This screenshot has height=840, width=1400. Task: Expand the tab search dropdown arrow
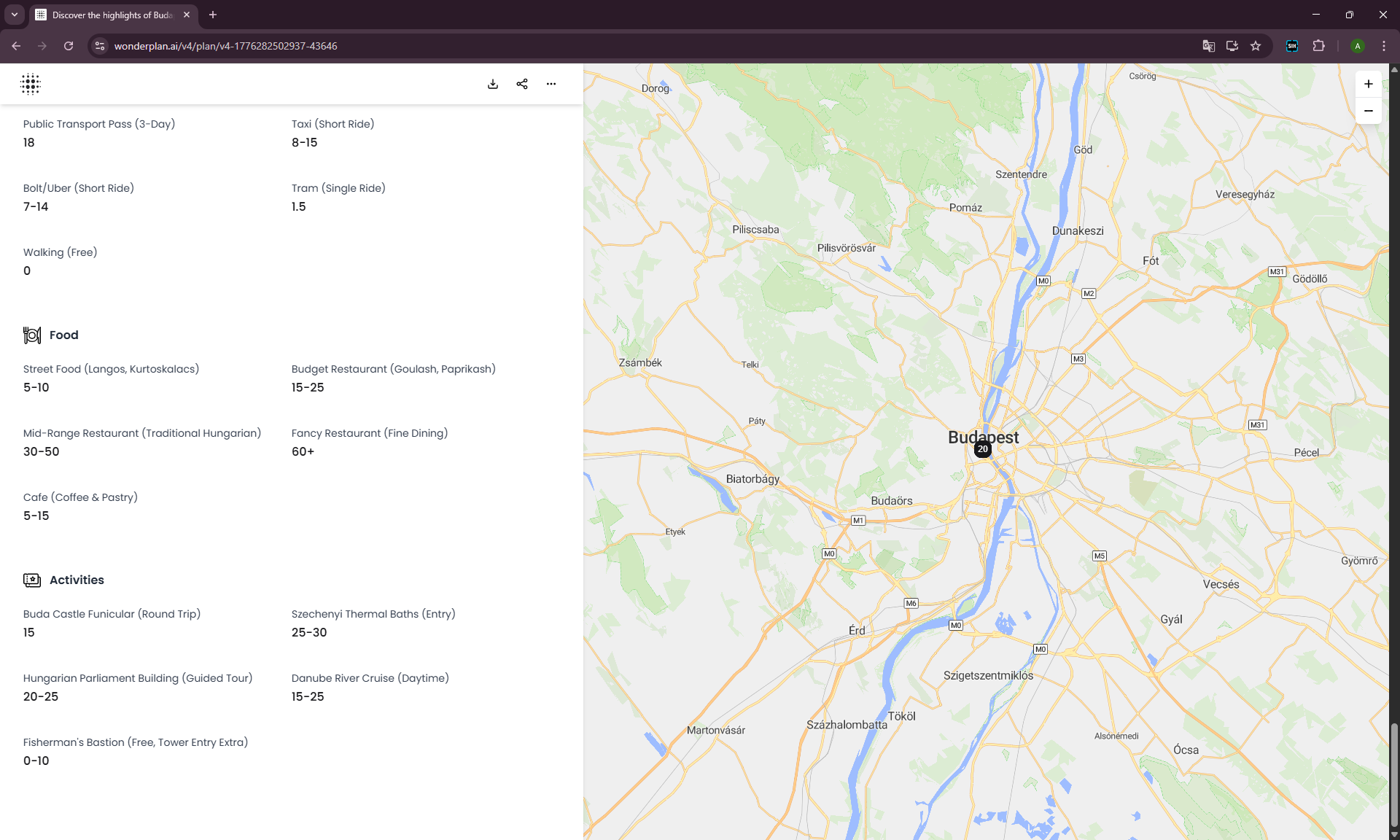[14, 15]
